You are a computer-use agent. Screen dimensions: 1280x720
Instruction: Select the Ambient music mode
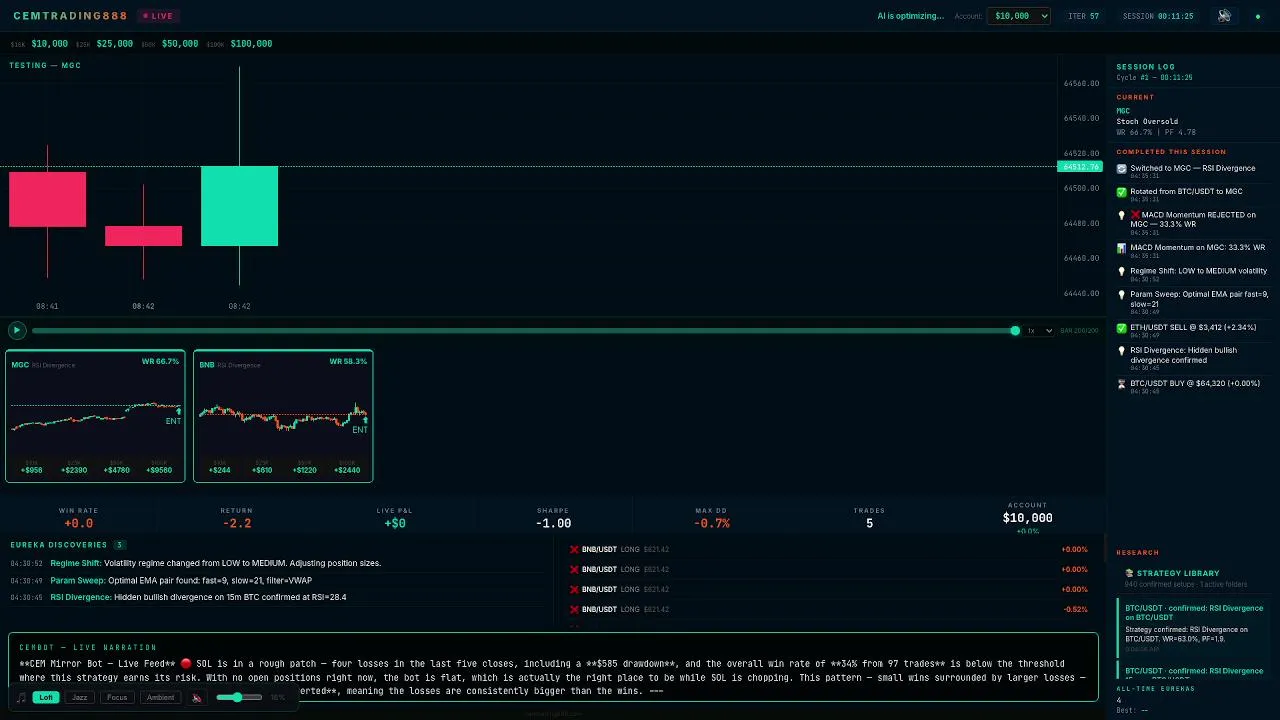pyautogui.click(x=160, y=697)
